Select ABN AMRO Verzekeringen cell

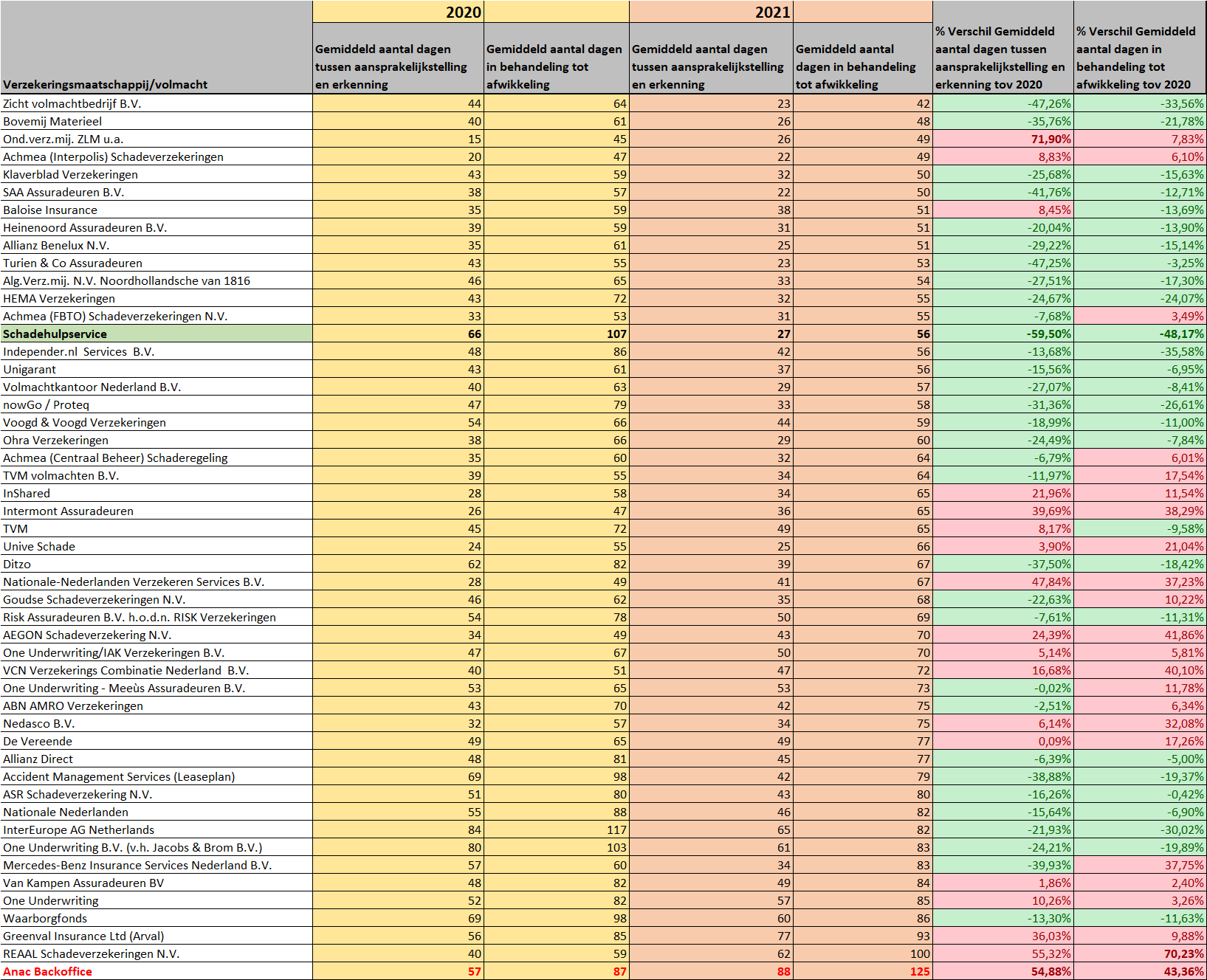point(157,705)
